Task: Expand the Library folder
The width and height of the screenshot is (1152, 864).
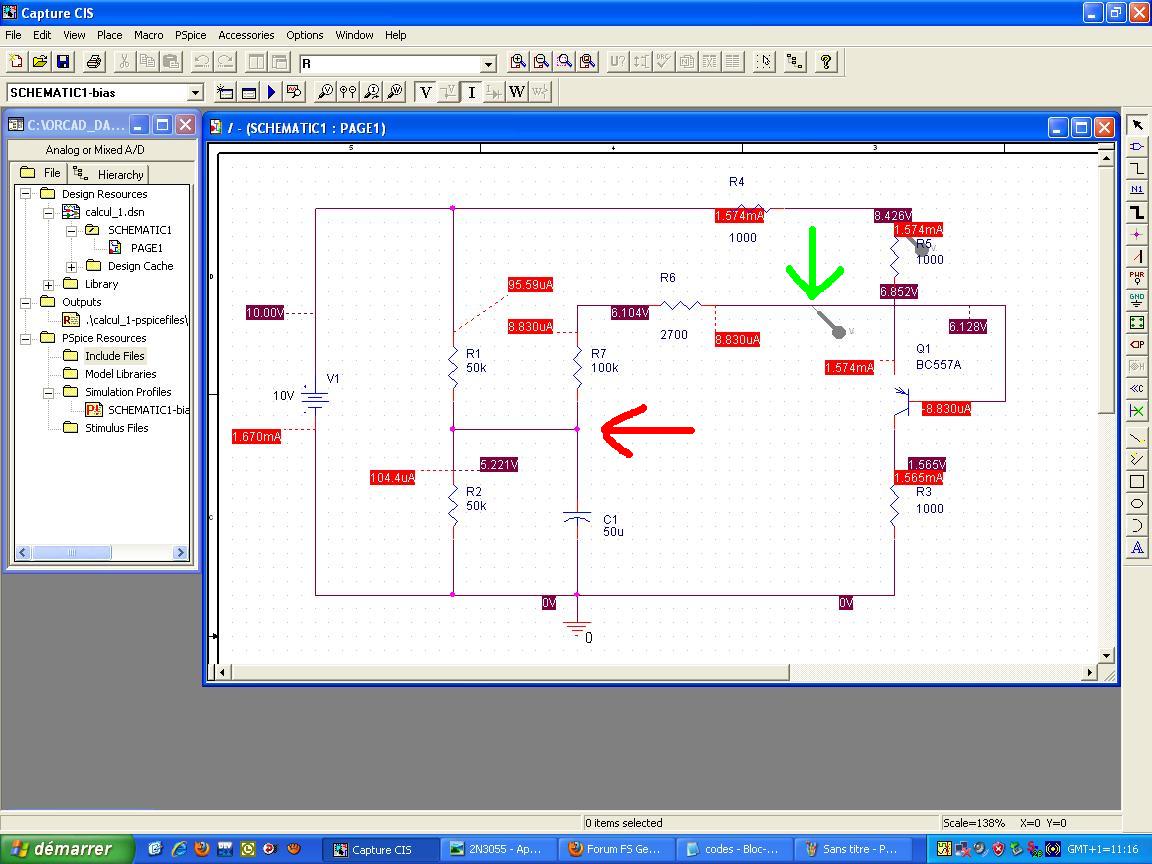Action: (x=48, y=284)
